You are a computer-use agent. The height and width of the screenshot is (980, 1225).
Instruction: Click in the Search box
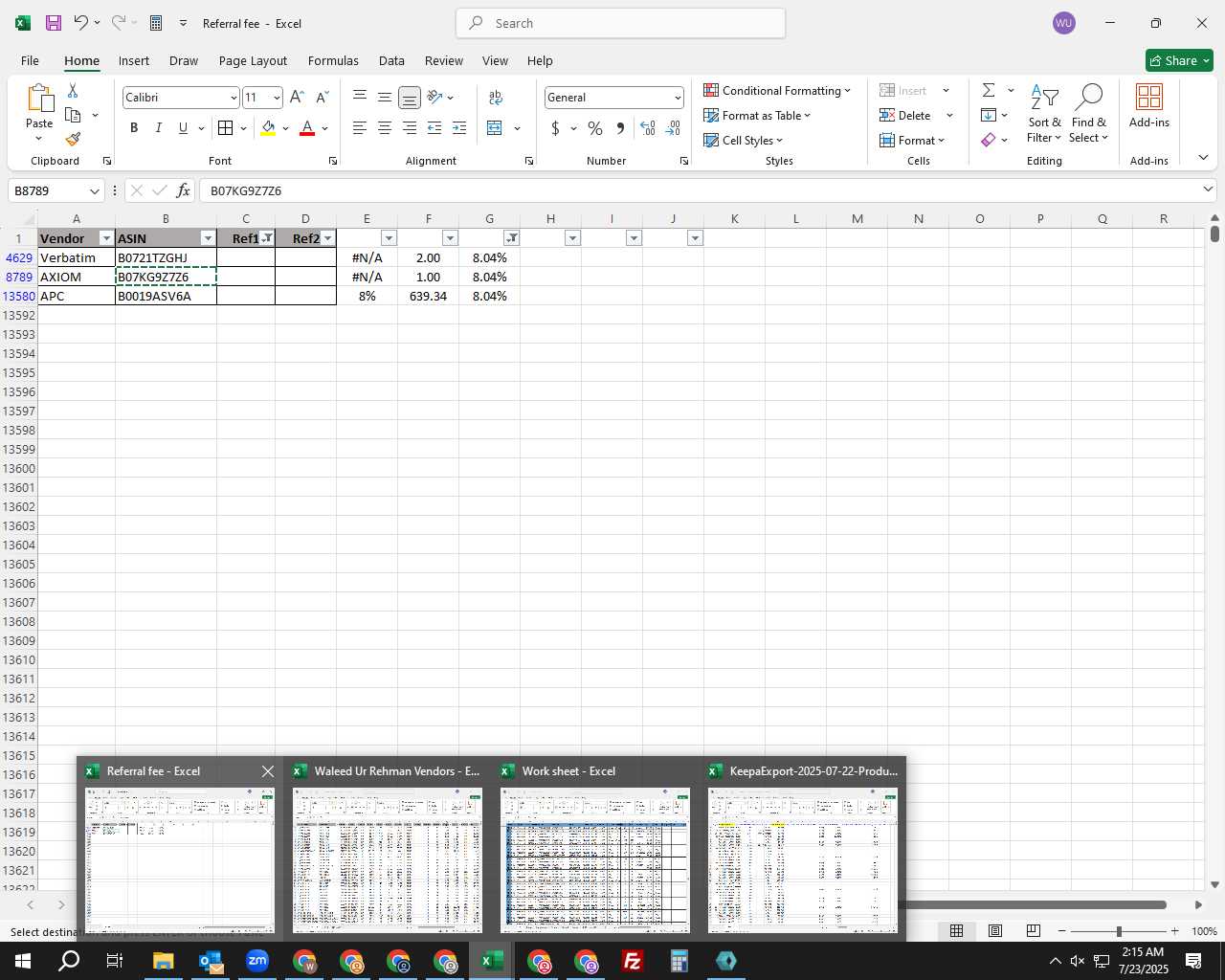[x=620, y=23]
